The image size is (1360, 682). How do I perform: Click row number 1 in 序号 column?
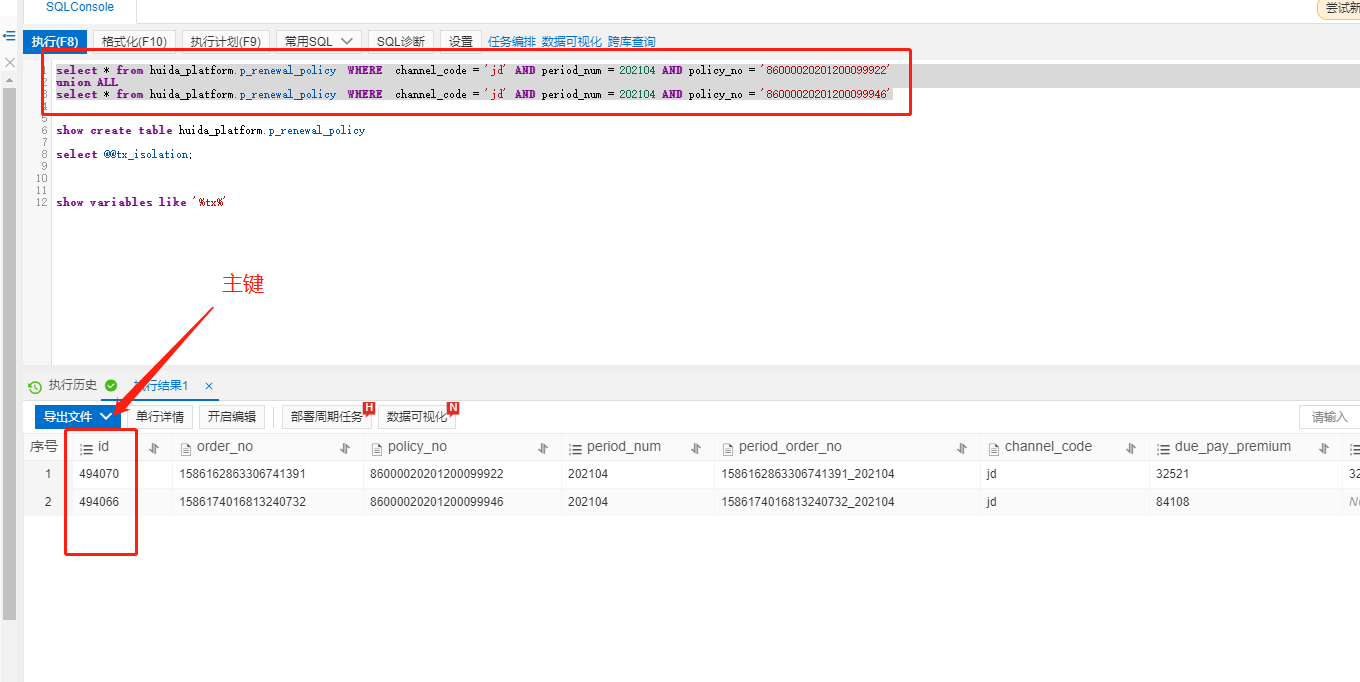pos(47,474)
